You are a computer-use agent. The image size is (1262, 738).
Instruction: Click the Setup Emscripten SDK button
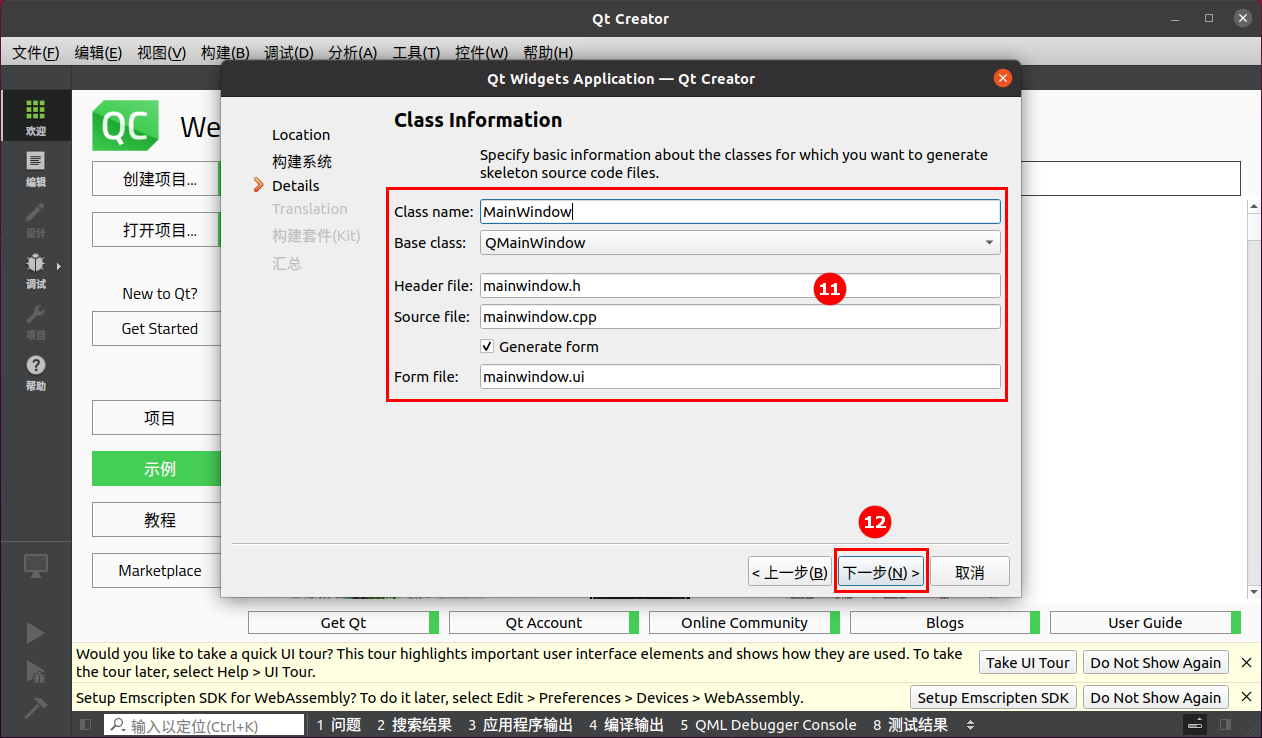(993, 697)
